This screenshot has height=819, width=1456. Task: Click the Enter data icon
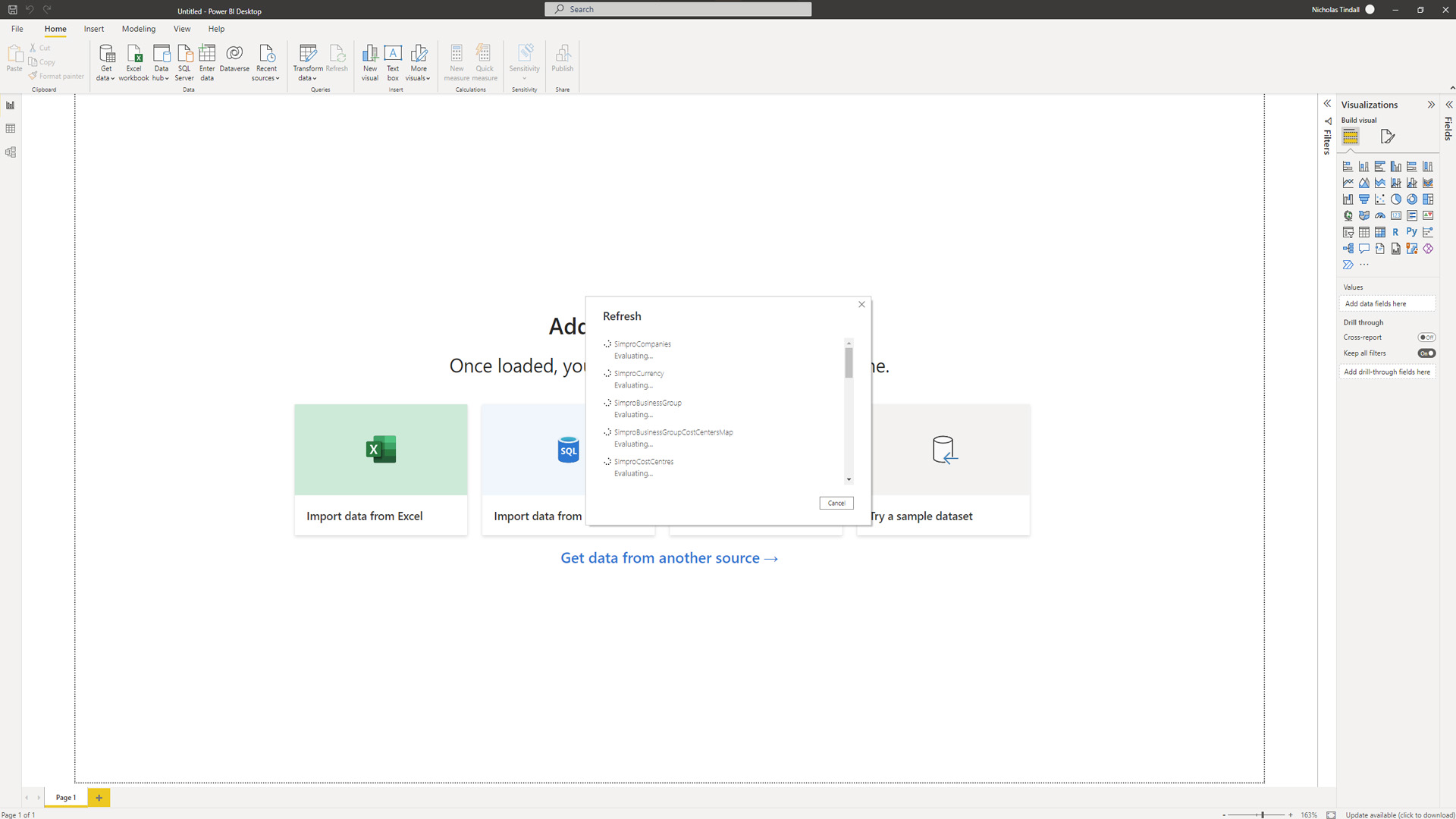[x=207, y=54]
